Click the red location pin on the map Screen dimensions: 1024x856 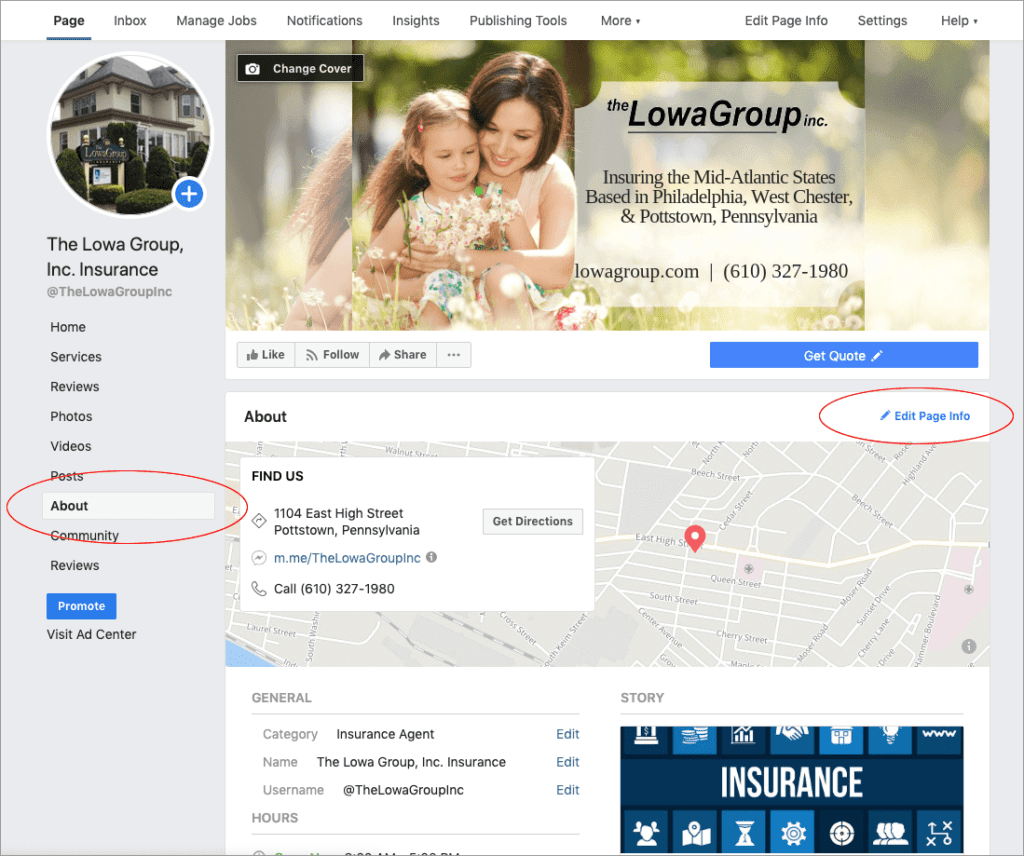[x=695, y=538]
